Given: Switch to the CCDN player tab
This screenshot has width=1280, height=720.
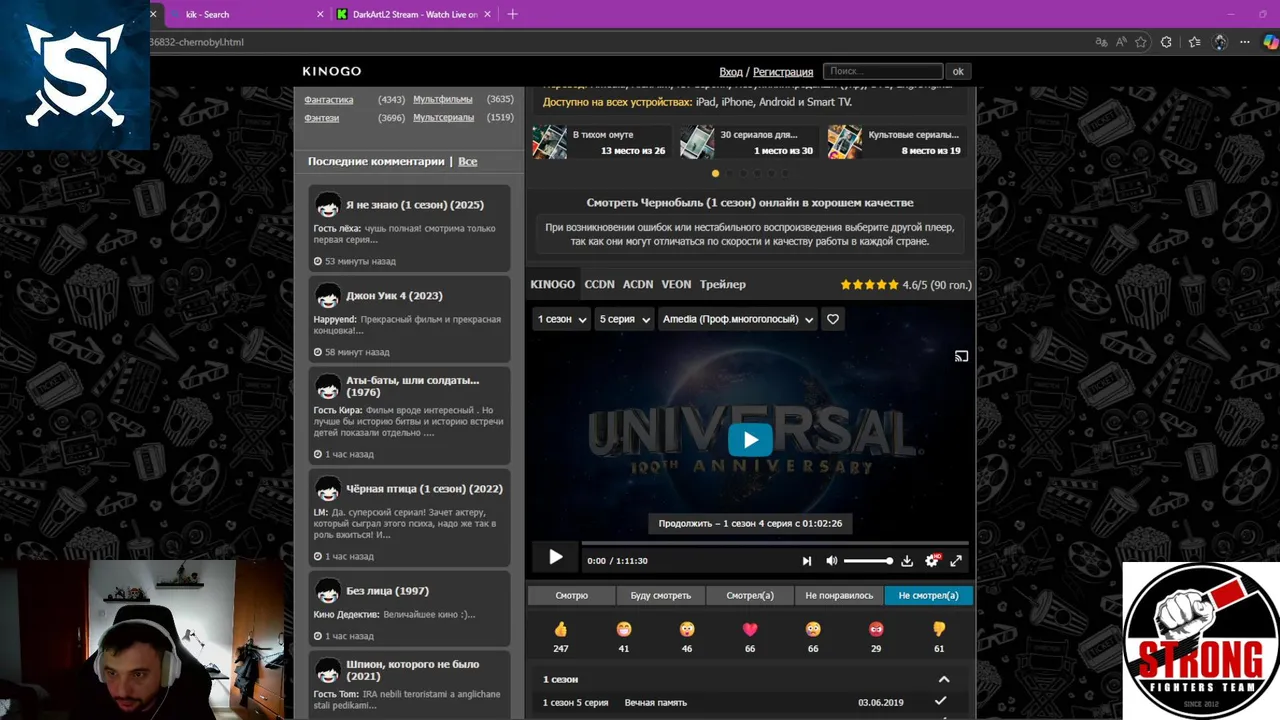Looking at the screenshot, I should 599,284.
